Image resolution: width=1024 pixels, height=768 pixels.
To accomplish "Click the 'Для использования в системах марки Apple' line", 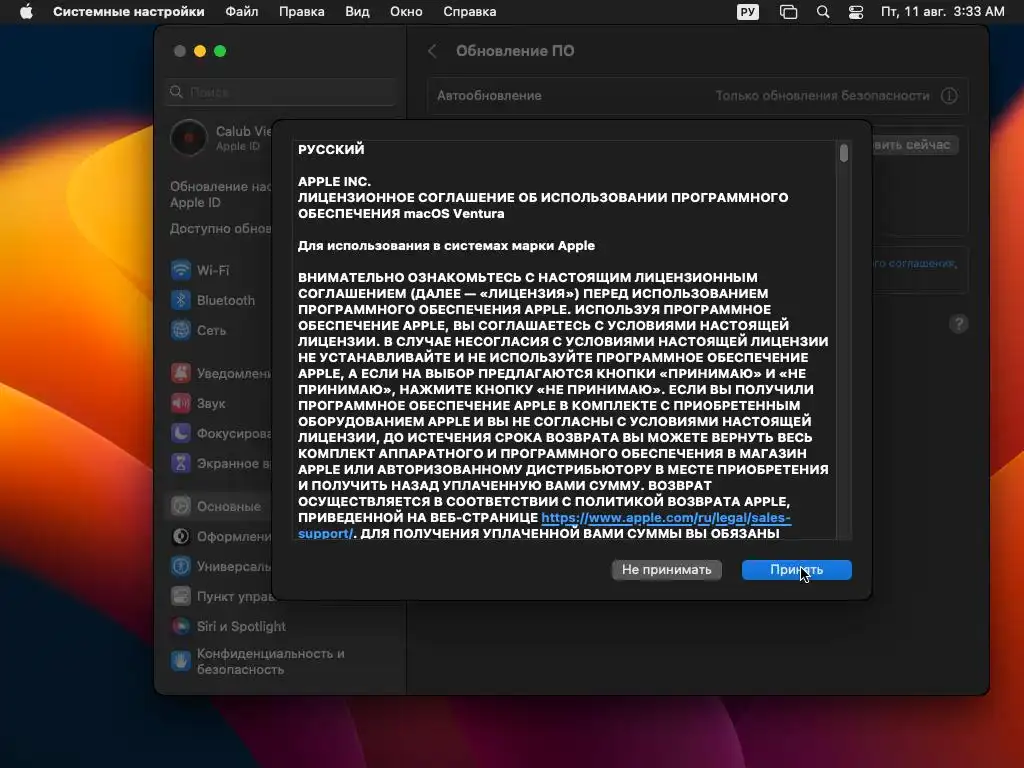I will click(x=446, y=246).
